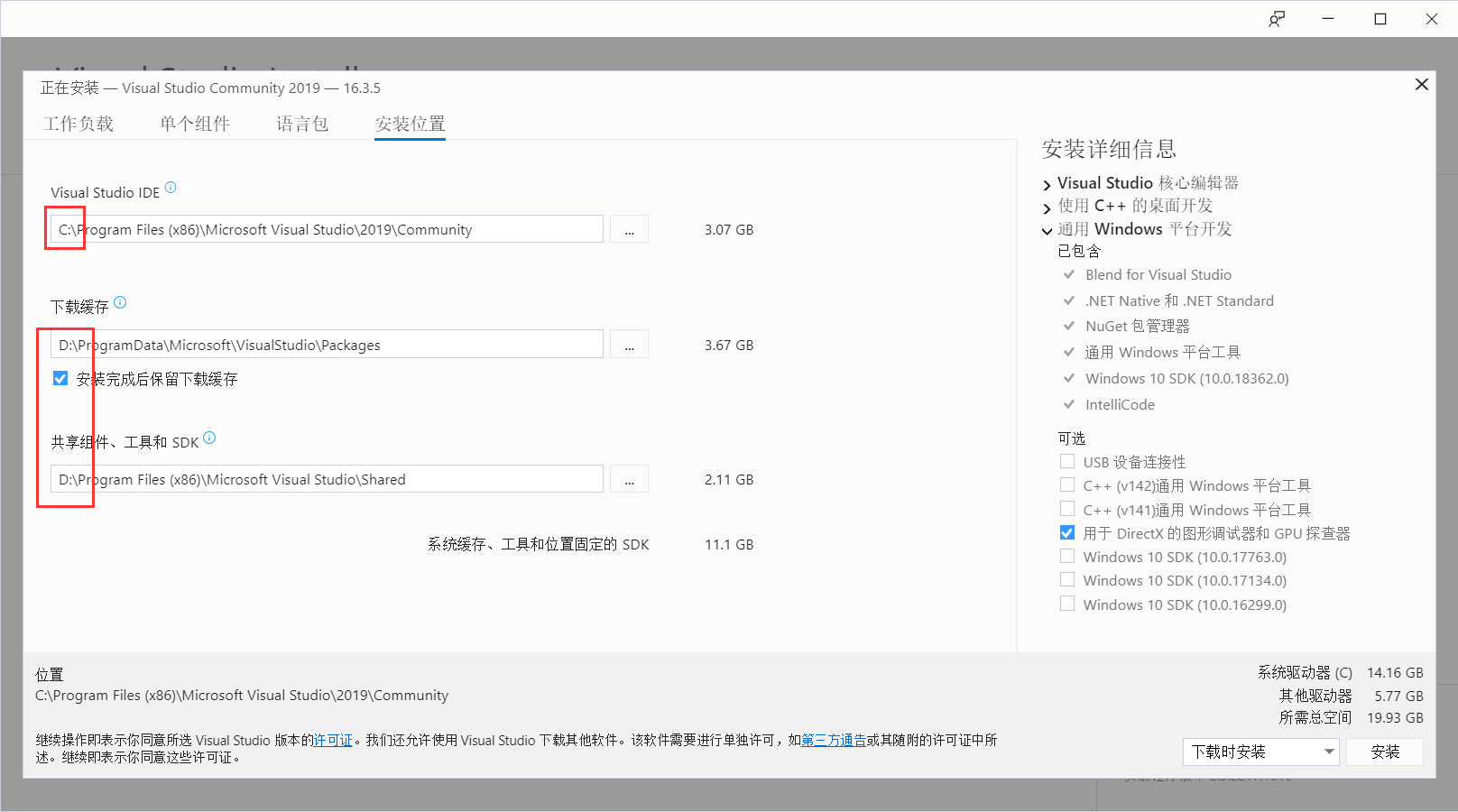Click Windows 10 SDK (10.0.18362.0) item

1187,378
